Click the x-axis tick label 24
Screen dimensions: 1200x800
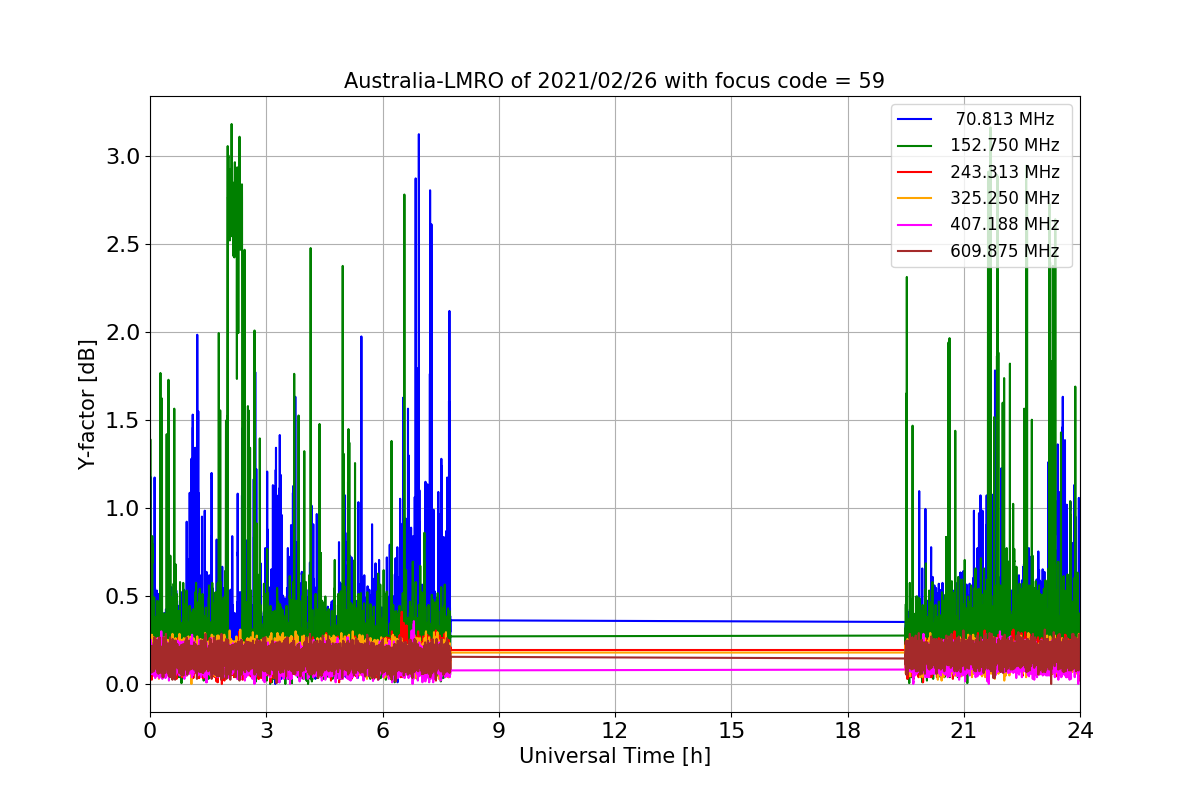pyautogui.click(x=1080, y=730)
